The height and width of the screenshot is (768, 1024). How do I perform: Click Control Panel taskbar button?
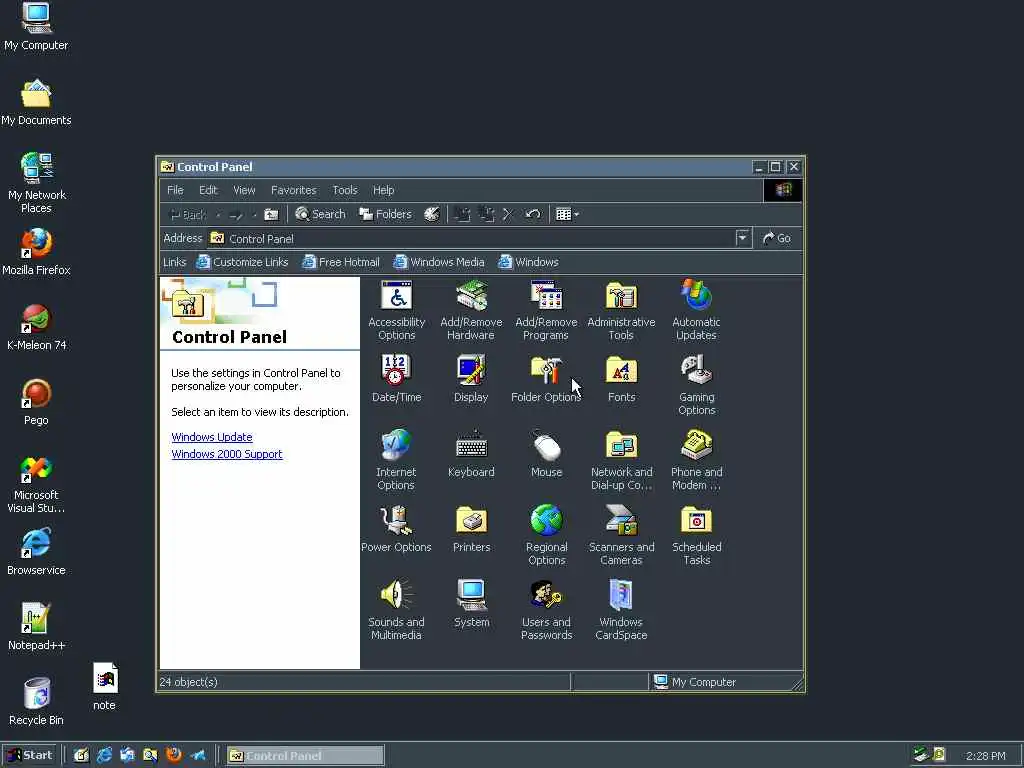[x=305, y=756]
